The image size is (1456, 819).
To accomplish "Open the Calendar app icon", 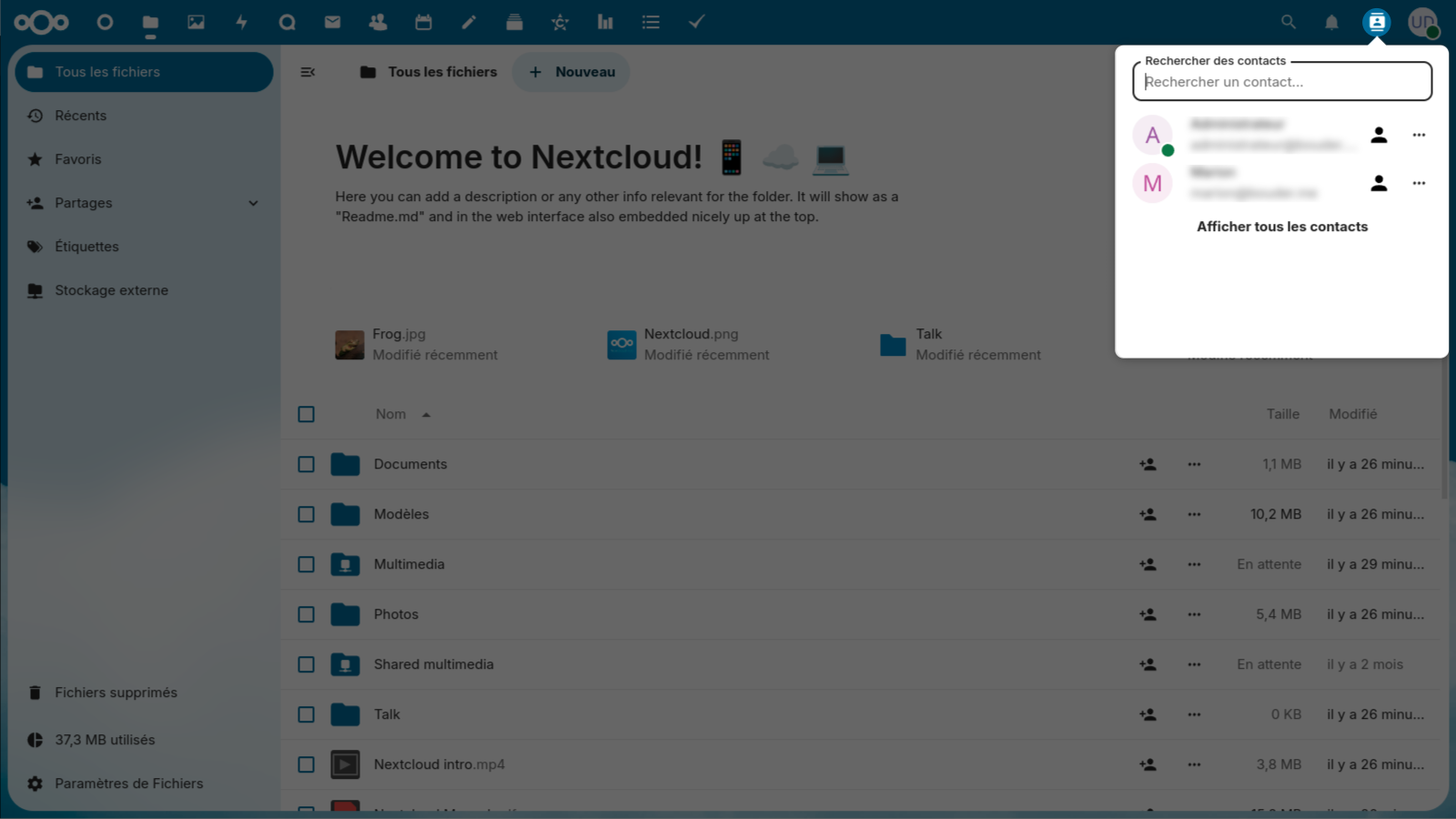I will coord(423,22).
